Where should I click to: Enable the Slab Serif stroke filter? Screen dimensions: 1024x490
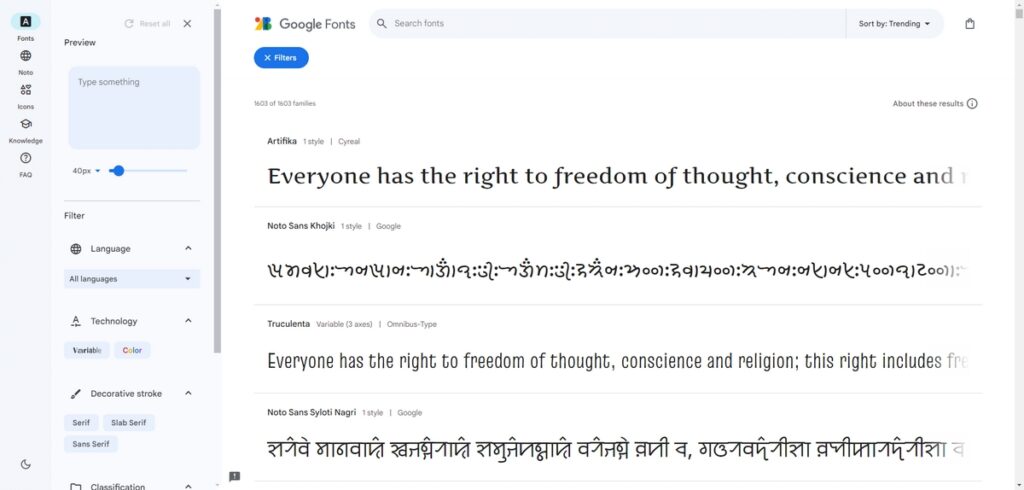(128, 423)
